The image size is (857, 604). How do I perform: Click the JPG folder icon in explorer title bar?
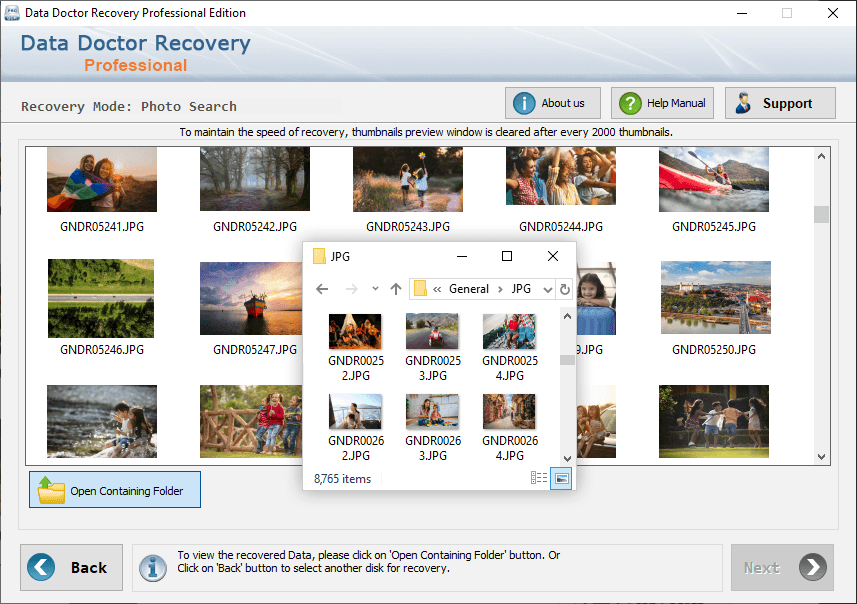click(319, 256)
